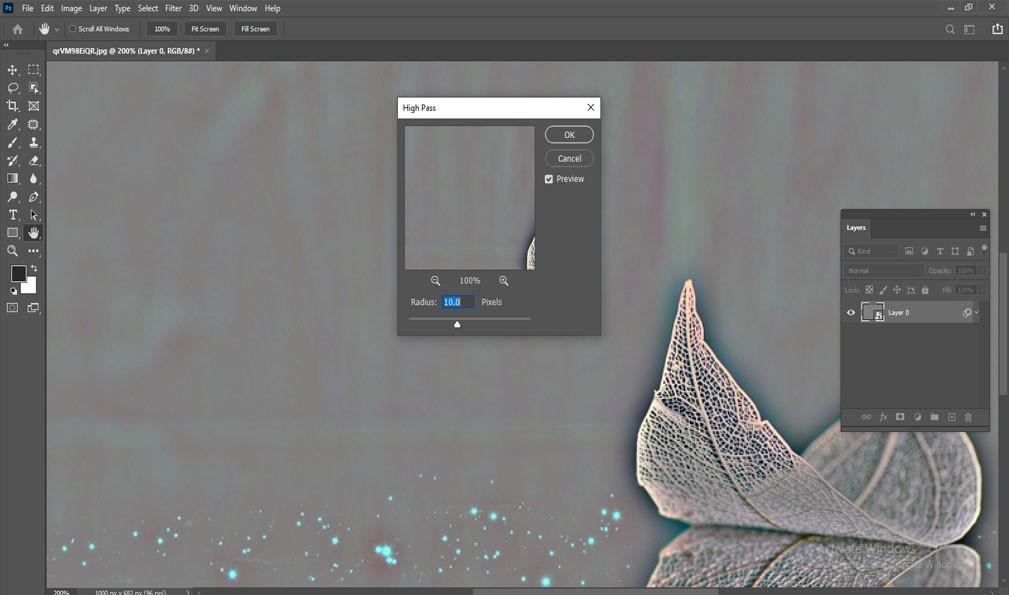The height and width of the screenshot is (595, 1009).
Task: Select the Dodge tool
Action: click(x=12, y=197)
